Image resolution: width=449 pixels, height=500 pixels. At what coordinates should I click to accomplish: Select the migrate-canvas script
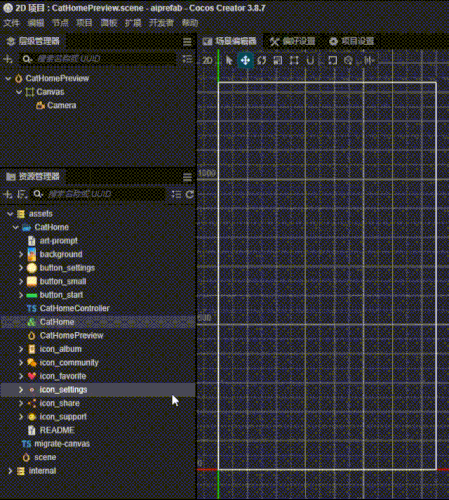click(x=62, y=444)
